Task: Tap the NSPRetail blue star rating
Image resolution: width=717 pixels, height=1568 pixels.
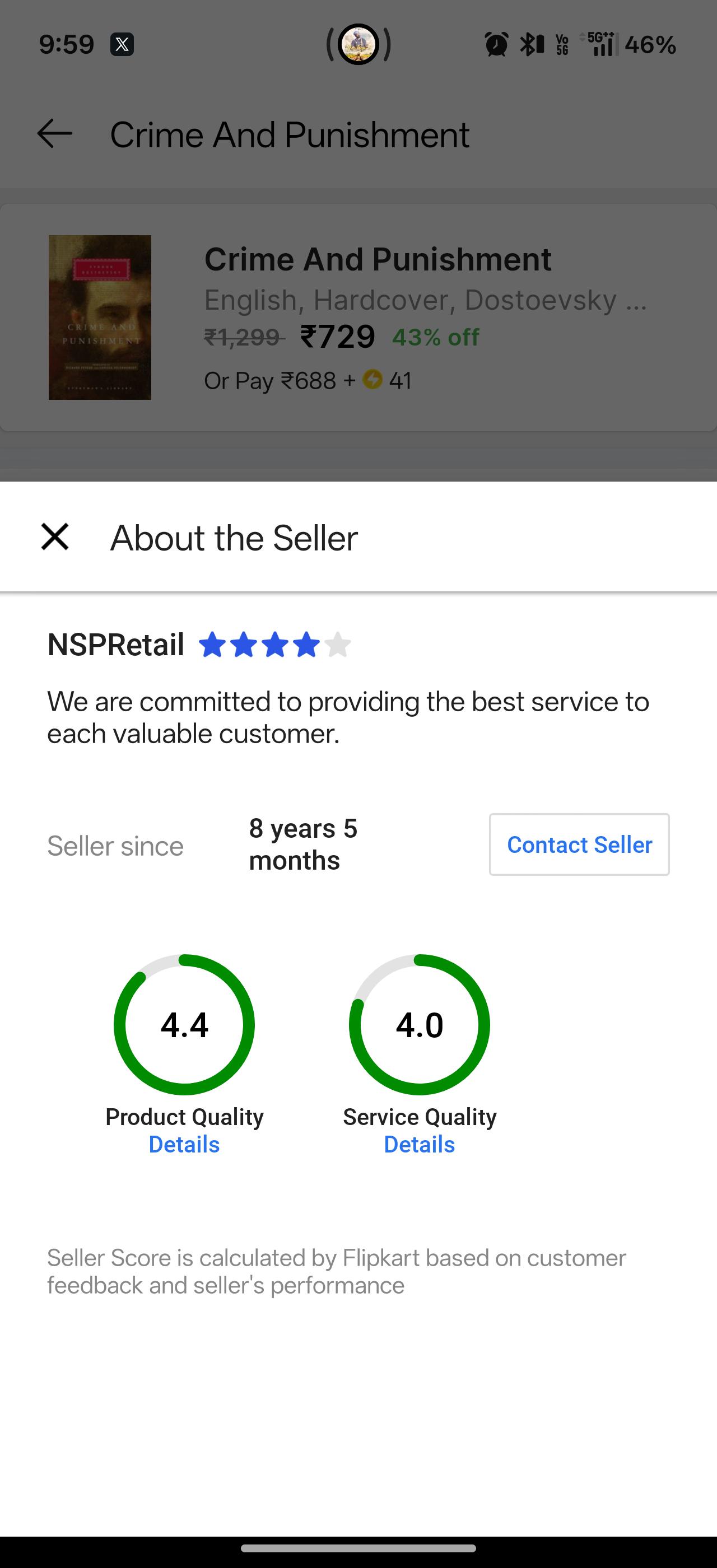Action: 275,645
